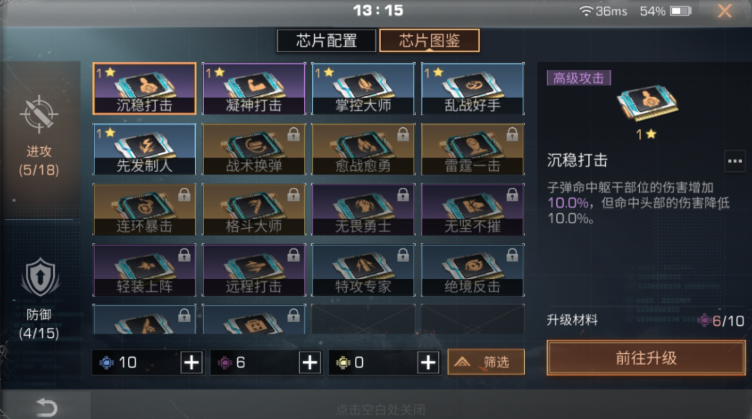This screenshot has height=419, width=752.
Task: Select the 先发制人 chip card
Action: (x=144, y=149)
